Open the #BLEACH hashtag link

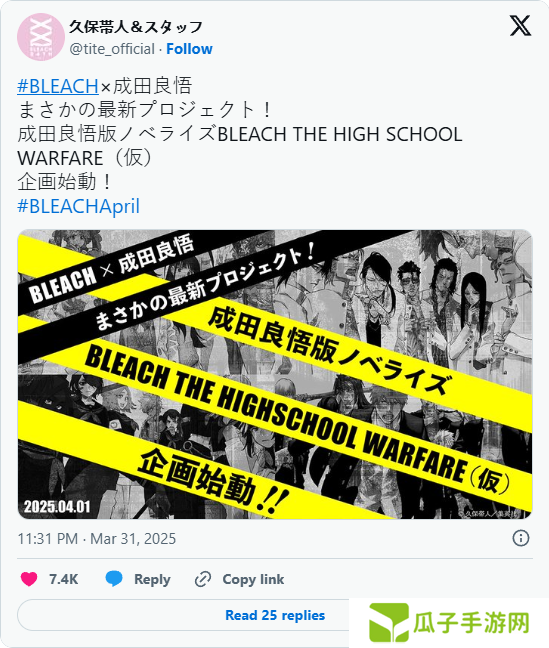click(58, 86)
